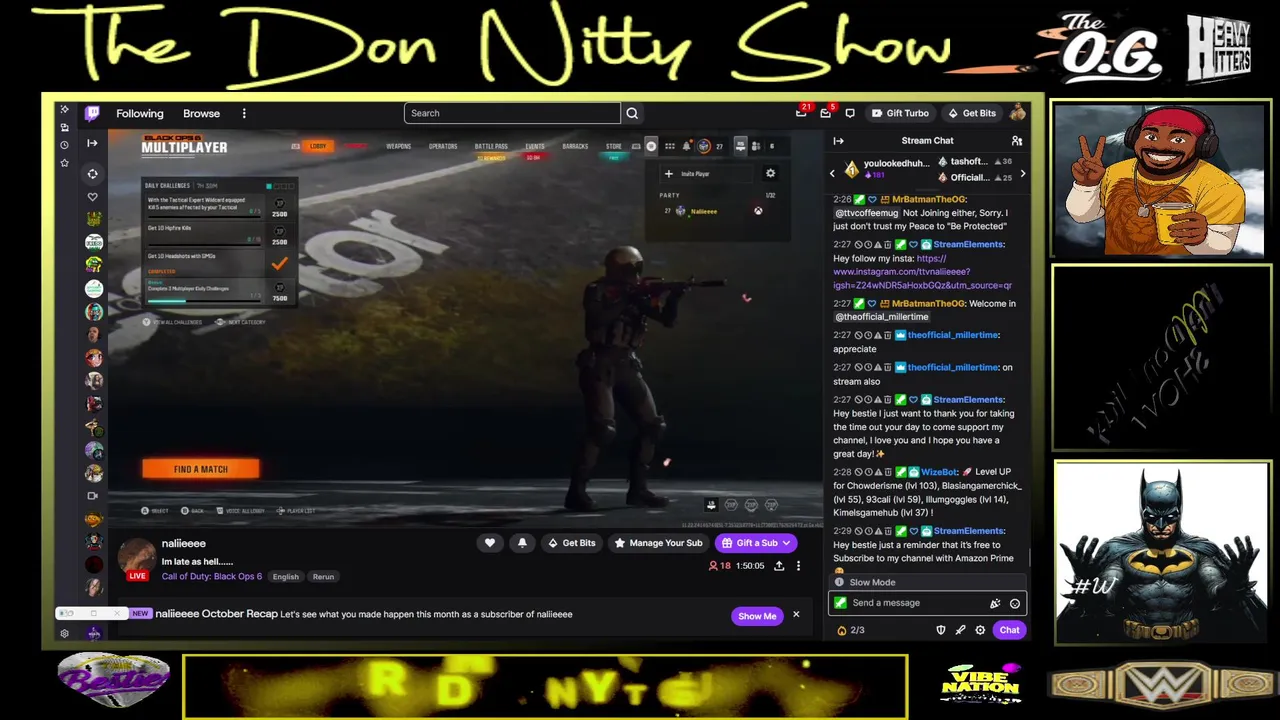This screenshot has height=720, width=1280.
Task: Open the three-dot menu beside Browse
Action: pyautogui.click(x=244, y=113)
